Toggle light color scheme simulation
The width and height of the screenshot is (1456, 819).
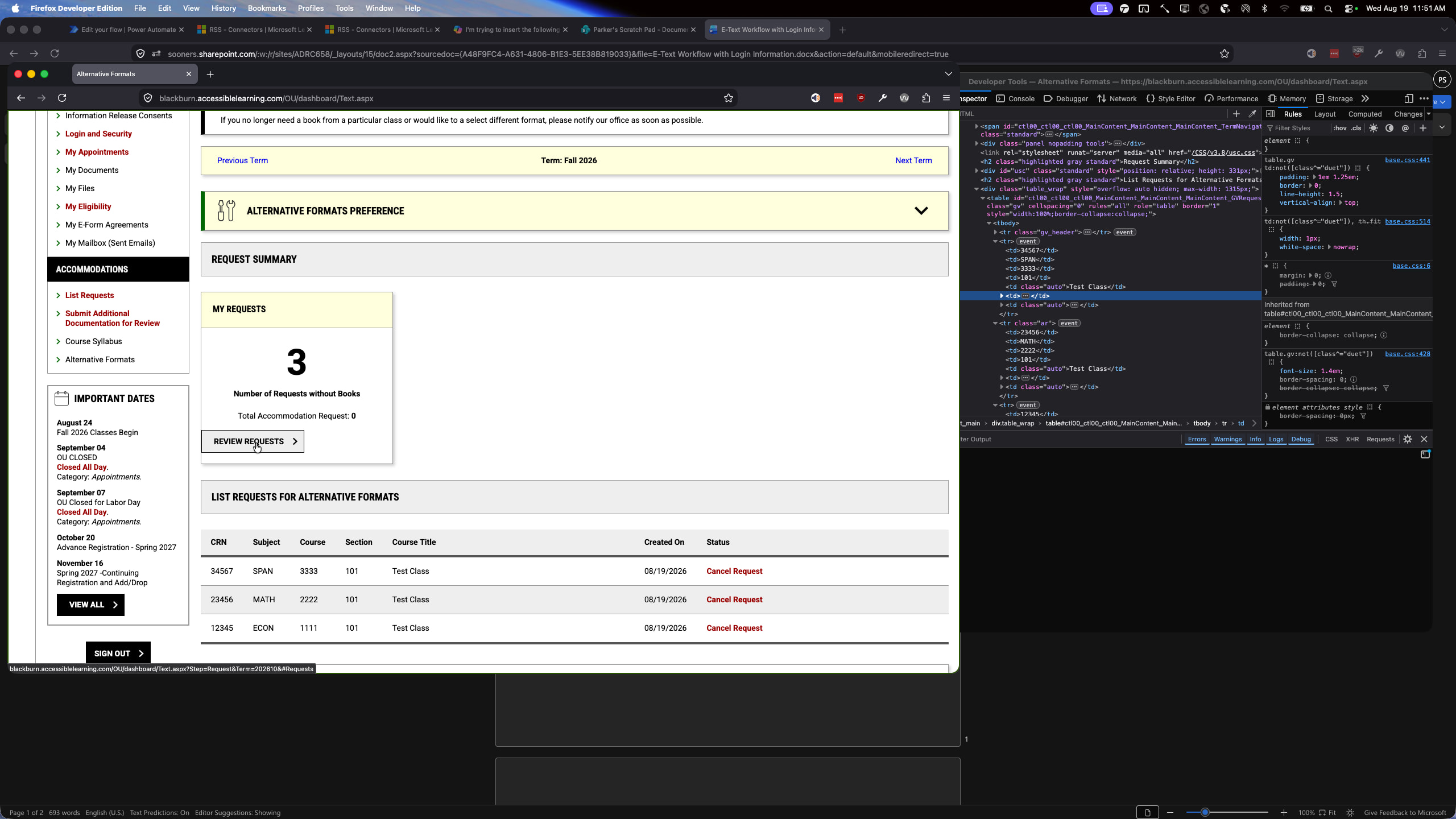click(x=1374, y=128)
